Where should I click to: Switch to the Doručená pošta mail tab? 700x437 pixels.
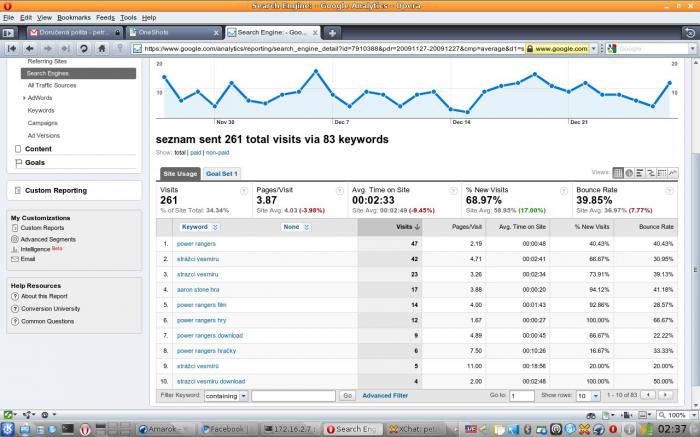click(75, 33)
